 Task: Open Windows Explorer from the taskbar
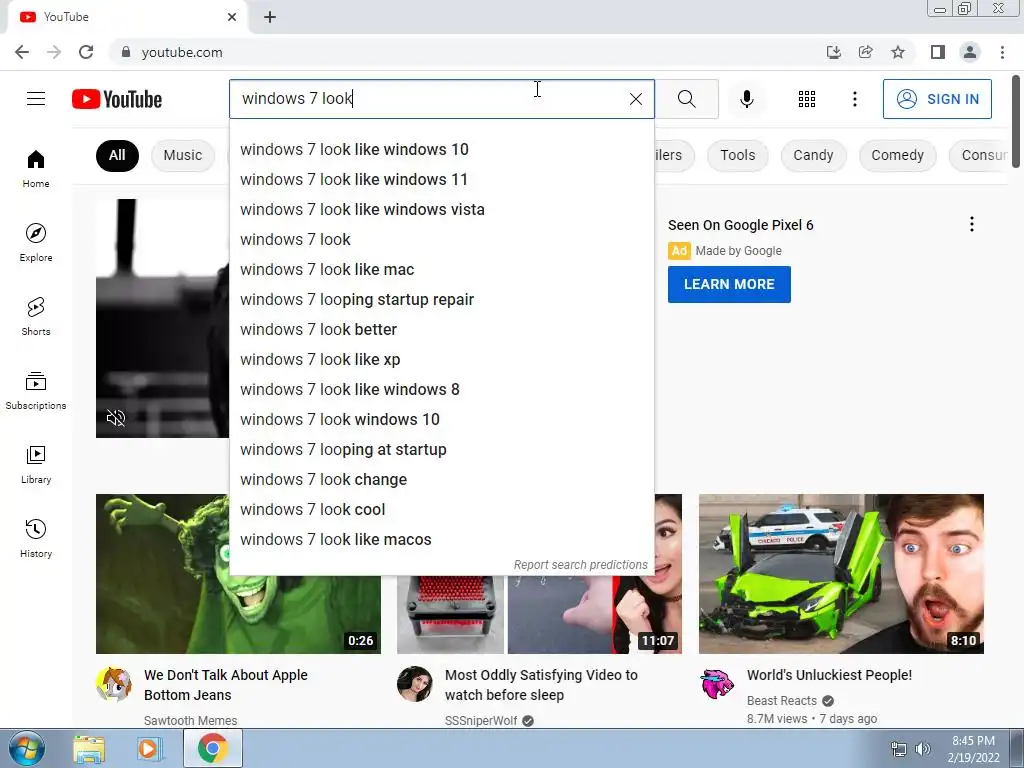[89, 749]
